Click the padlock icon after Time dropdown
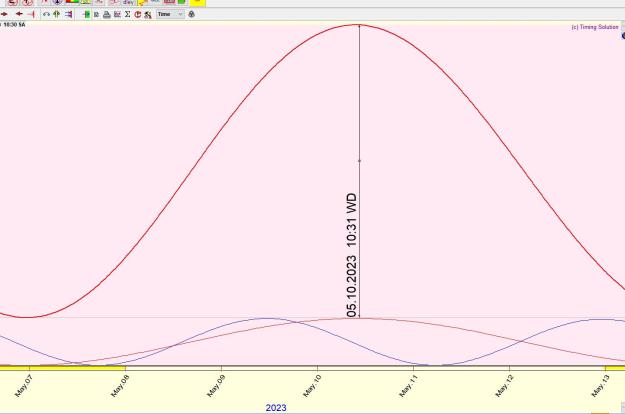 [191, 14]
